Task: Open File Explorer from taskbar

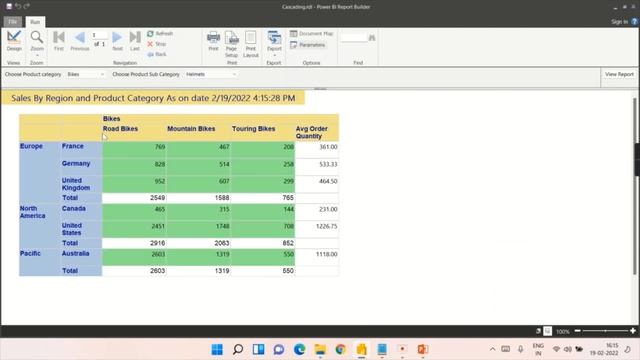Action: [320, 349]
